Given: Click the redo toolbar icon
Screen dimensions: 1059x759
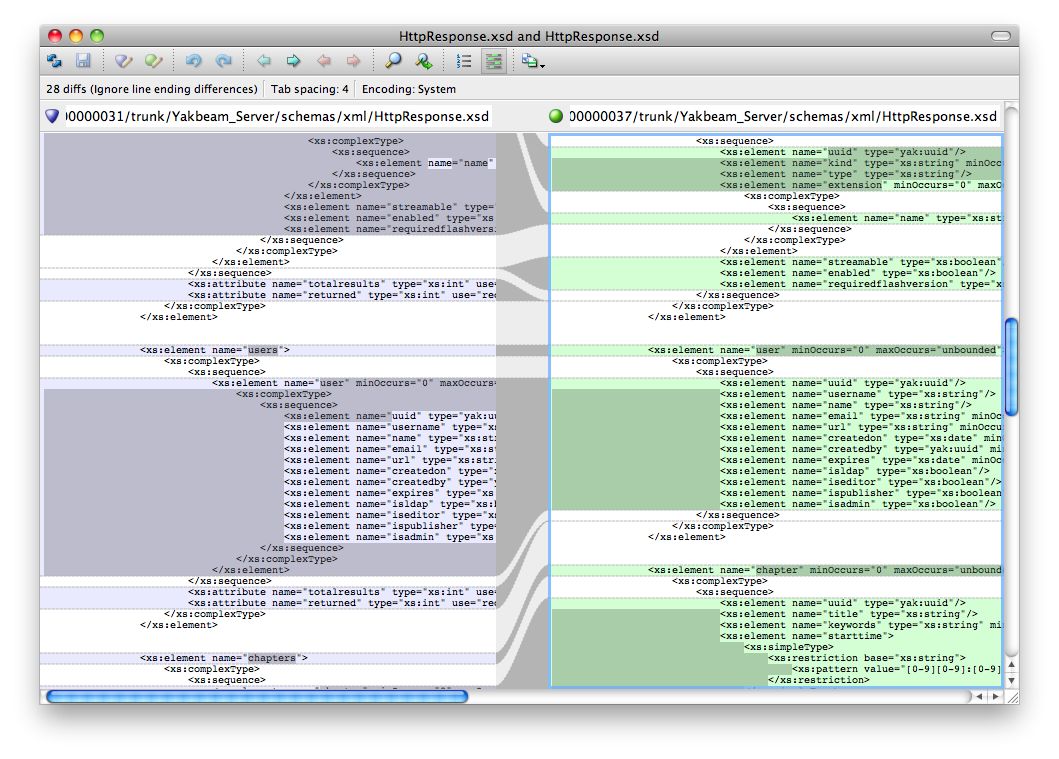Looking at the screenshot, I should [x=224, y=61].
